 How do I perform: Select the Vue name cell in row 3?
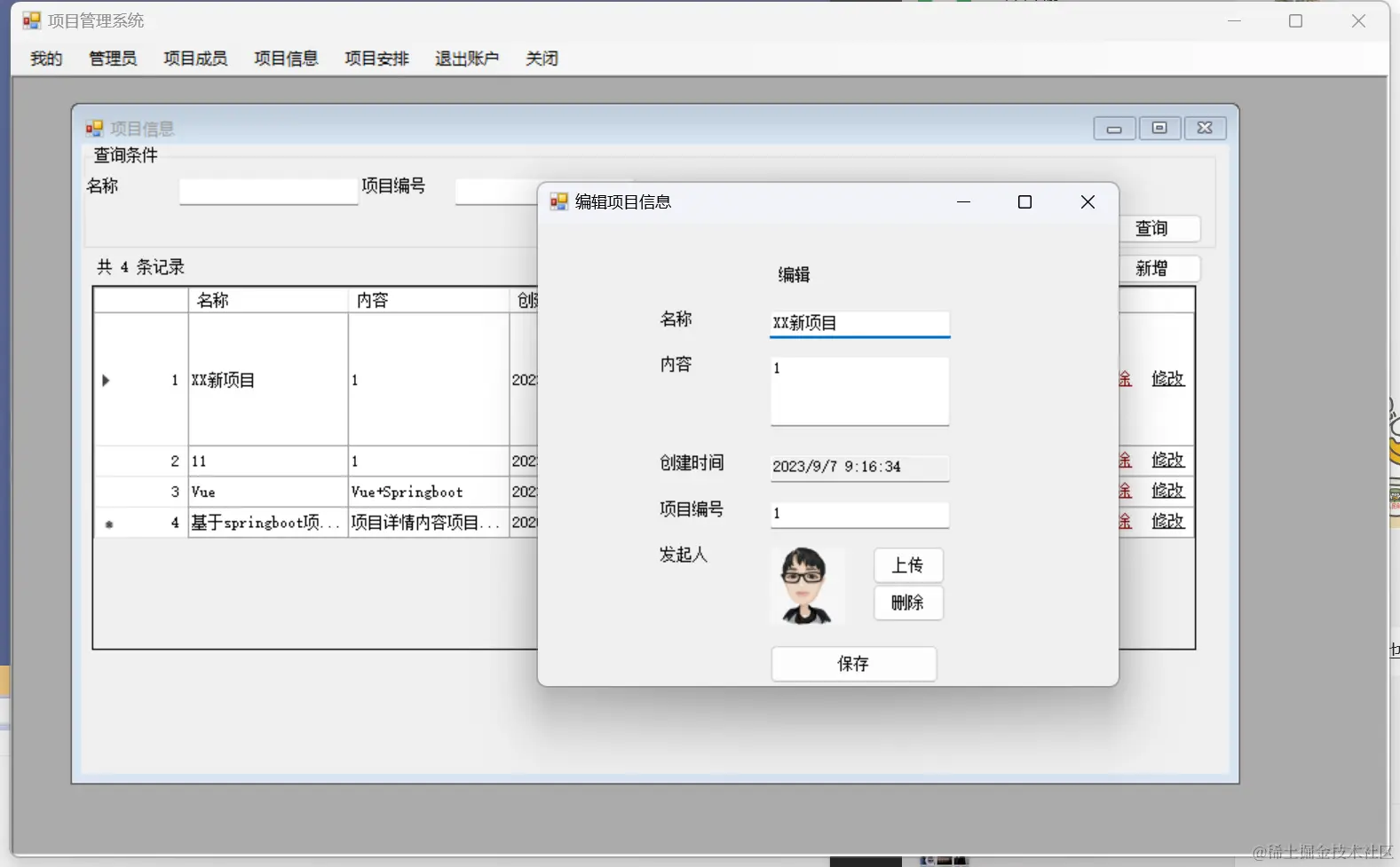[x=268, y=492]
